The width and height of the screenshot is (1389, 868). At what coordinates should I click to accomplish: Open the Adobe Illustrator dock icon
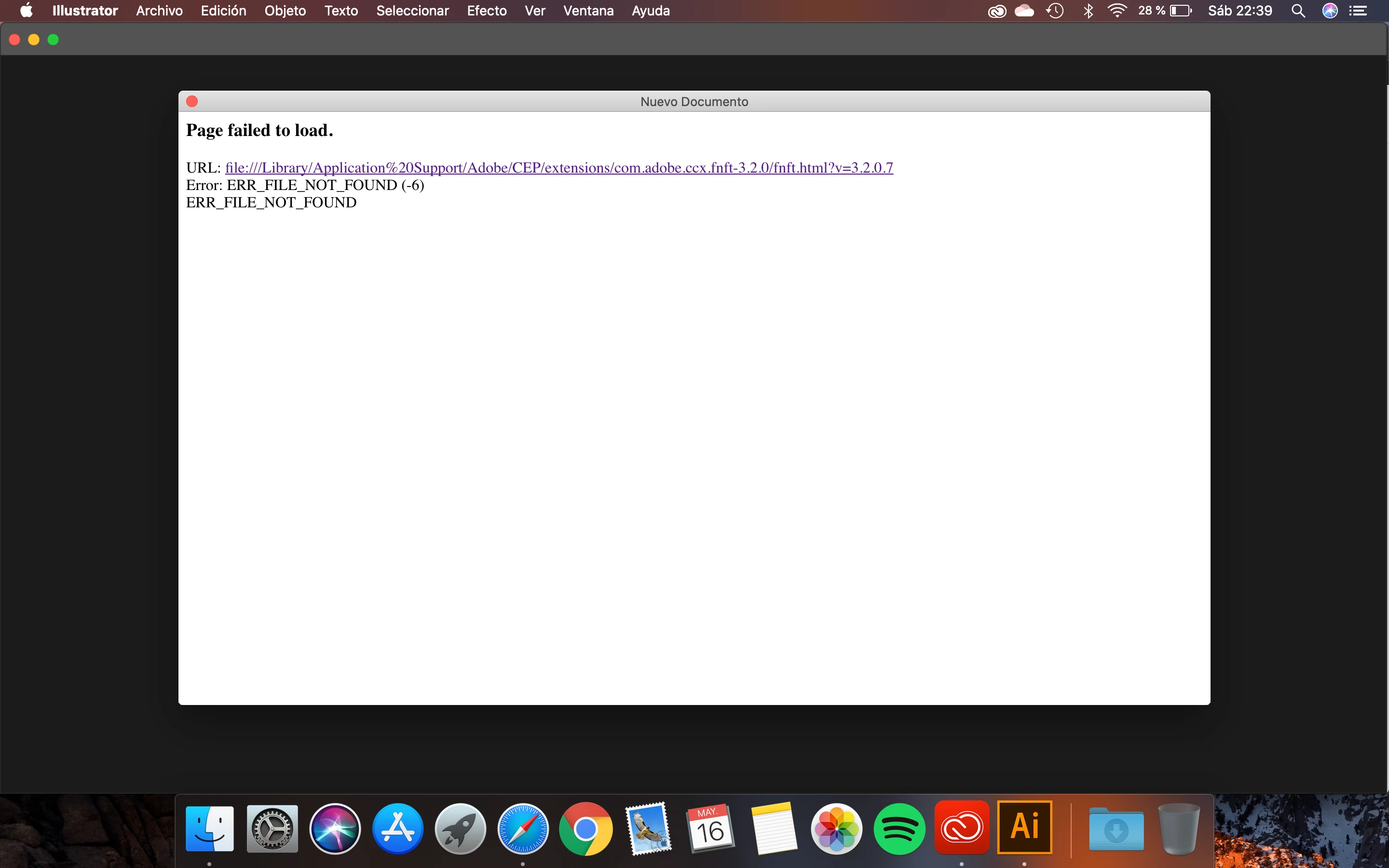[x=1024, y=828]
